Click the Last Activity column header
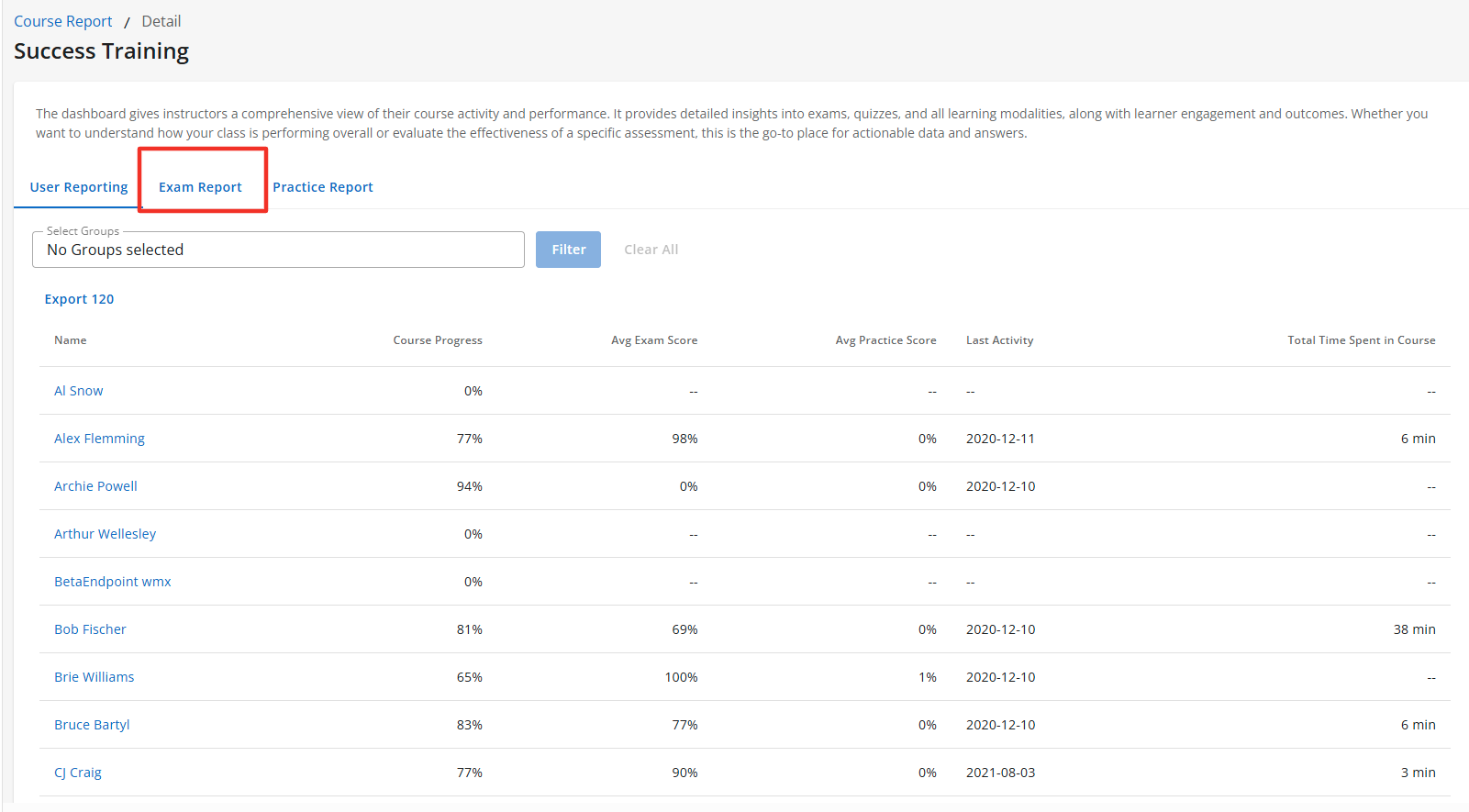Viewport: 1469px width, 812px height. (x=999, y=340)
